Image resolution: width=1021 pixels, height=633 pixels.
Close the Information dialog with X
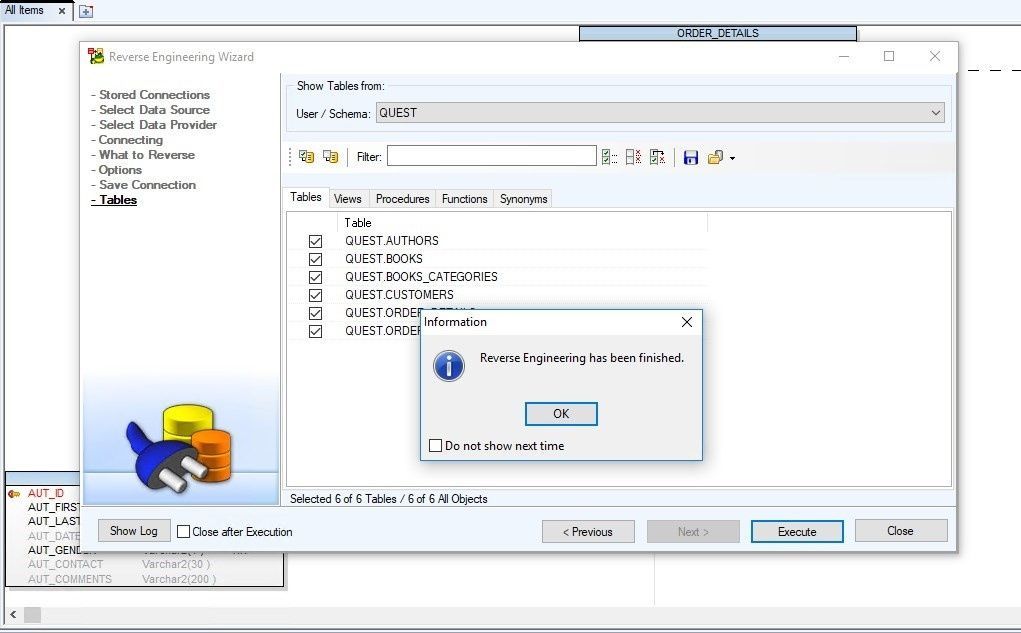pos(686,322)
